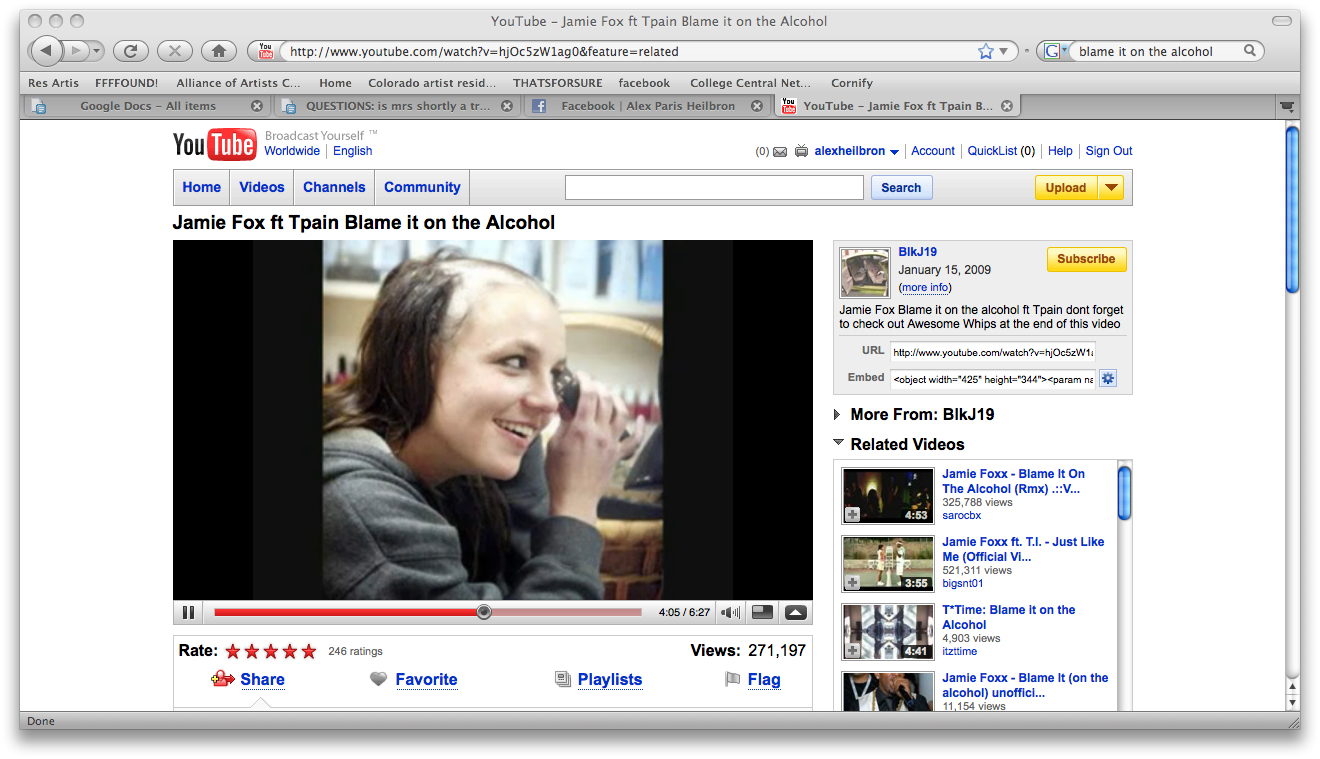Rate the video five stars
The height and width of the screenshot is (759, 1320).
pyautogui.click(x=309, y=651)
